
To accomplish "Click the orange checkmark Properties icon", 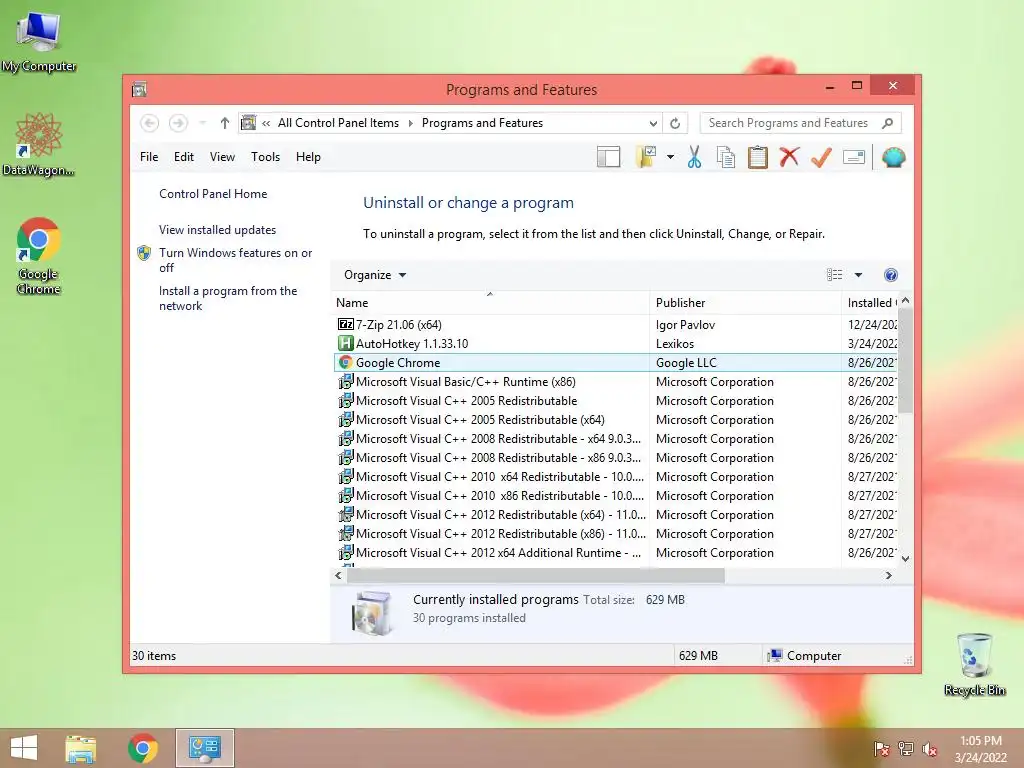I will coord(821,157).
